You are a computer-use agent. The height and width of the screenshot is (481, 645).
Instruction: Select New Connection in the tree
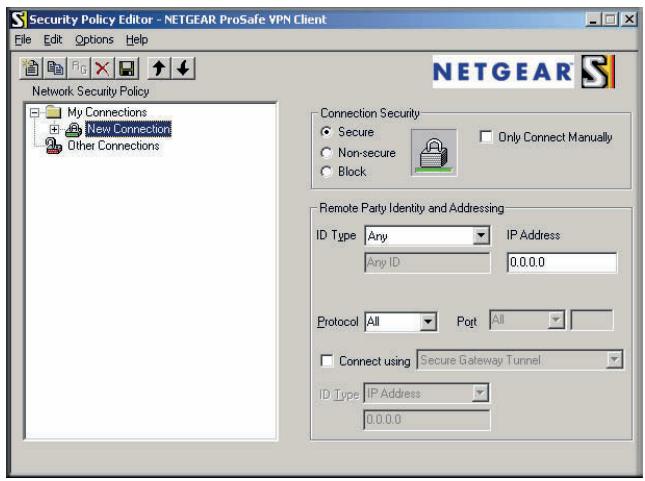coord(128,129)
